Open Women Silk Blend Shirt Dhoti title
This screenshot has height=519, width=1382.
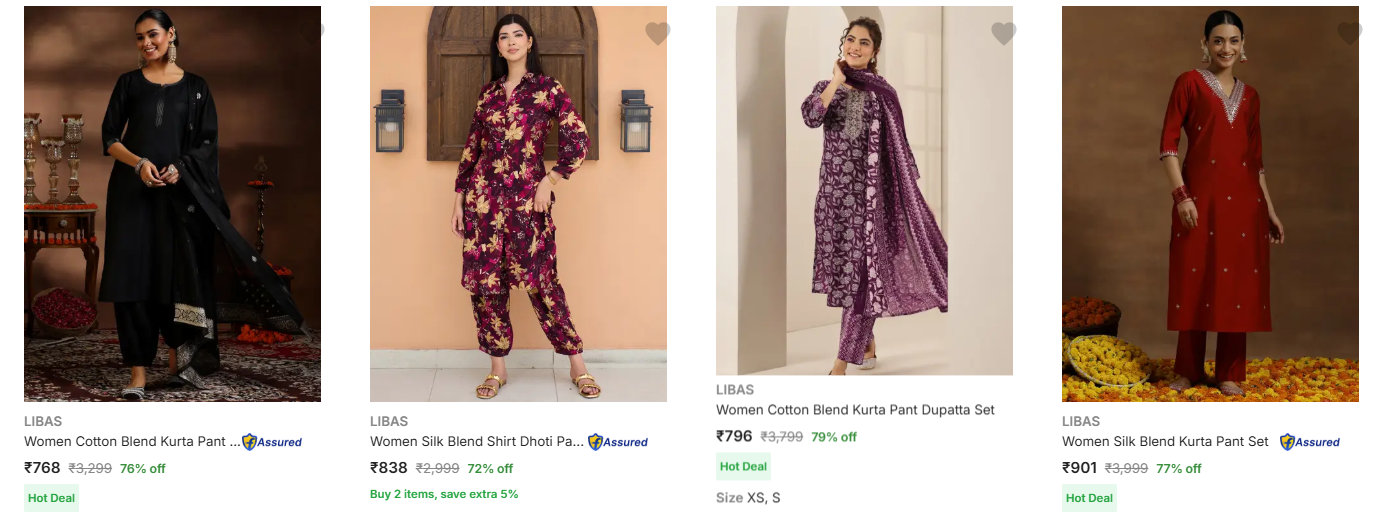coord(476,441)
